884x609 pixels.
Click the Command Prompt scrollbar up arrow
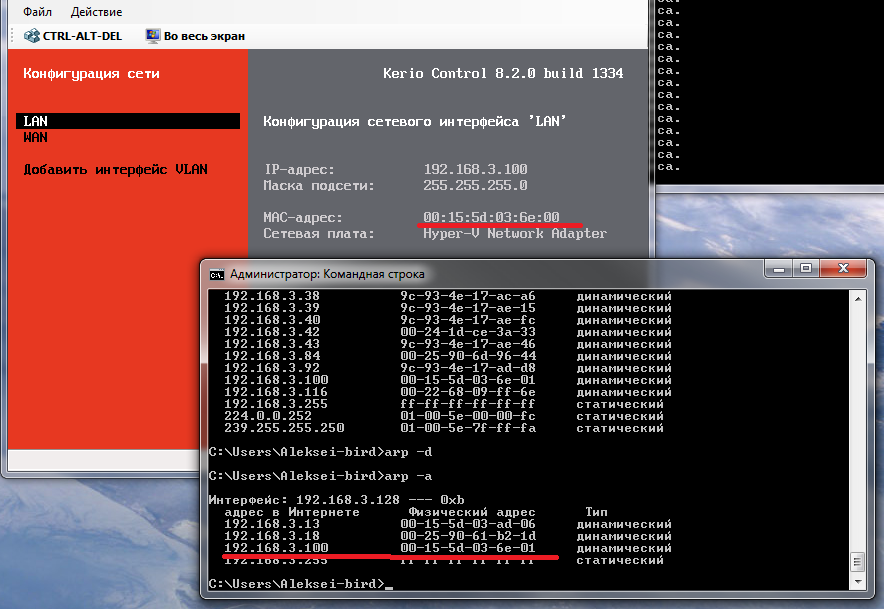858,299
